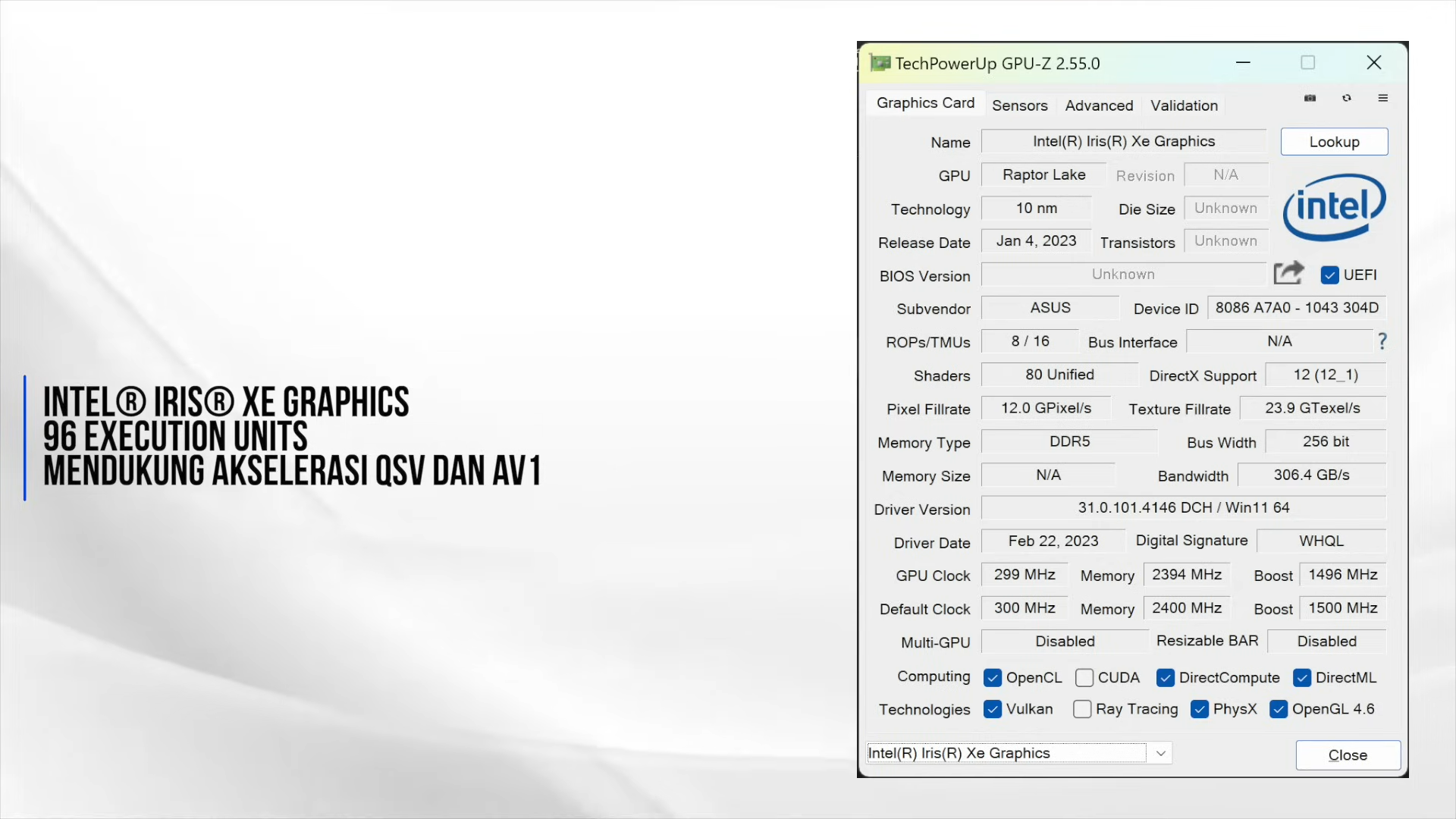The width and height of the screenshot is (1456, 819).
Task: Click the GPU Clock value 299 MHz
Action: click(1025, 575)
